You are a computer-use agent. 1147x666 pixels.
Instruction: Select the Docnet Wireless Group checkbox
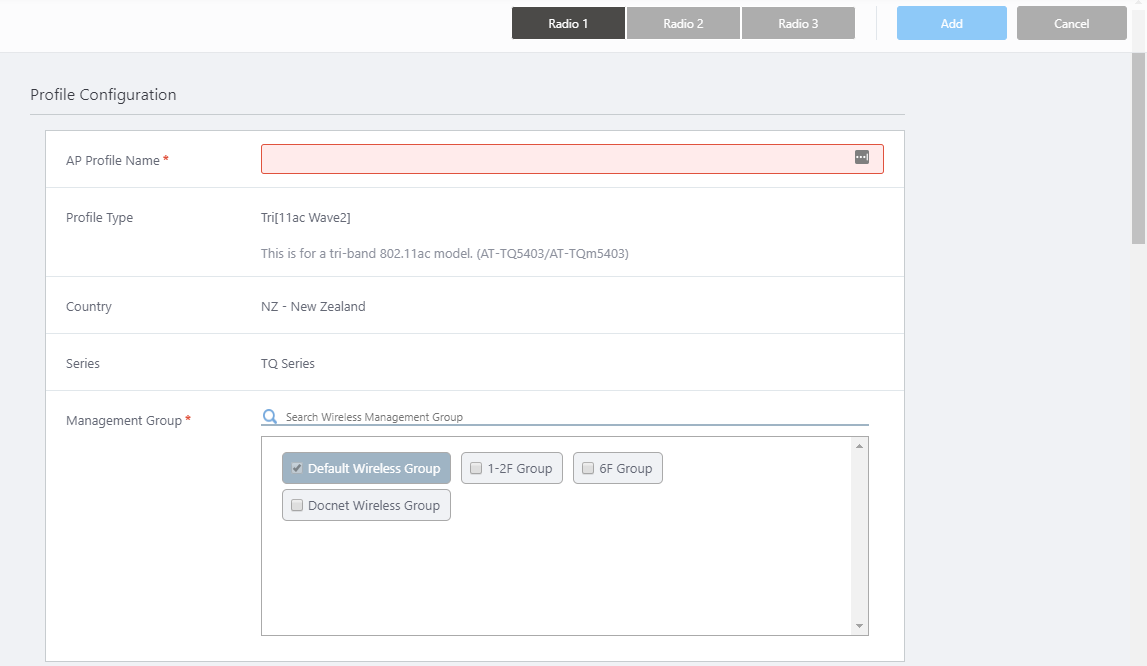tap(297, 505)
